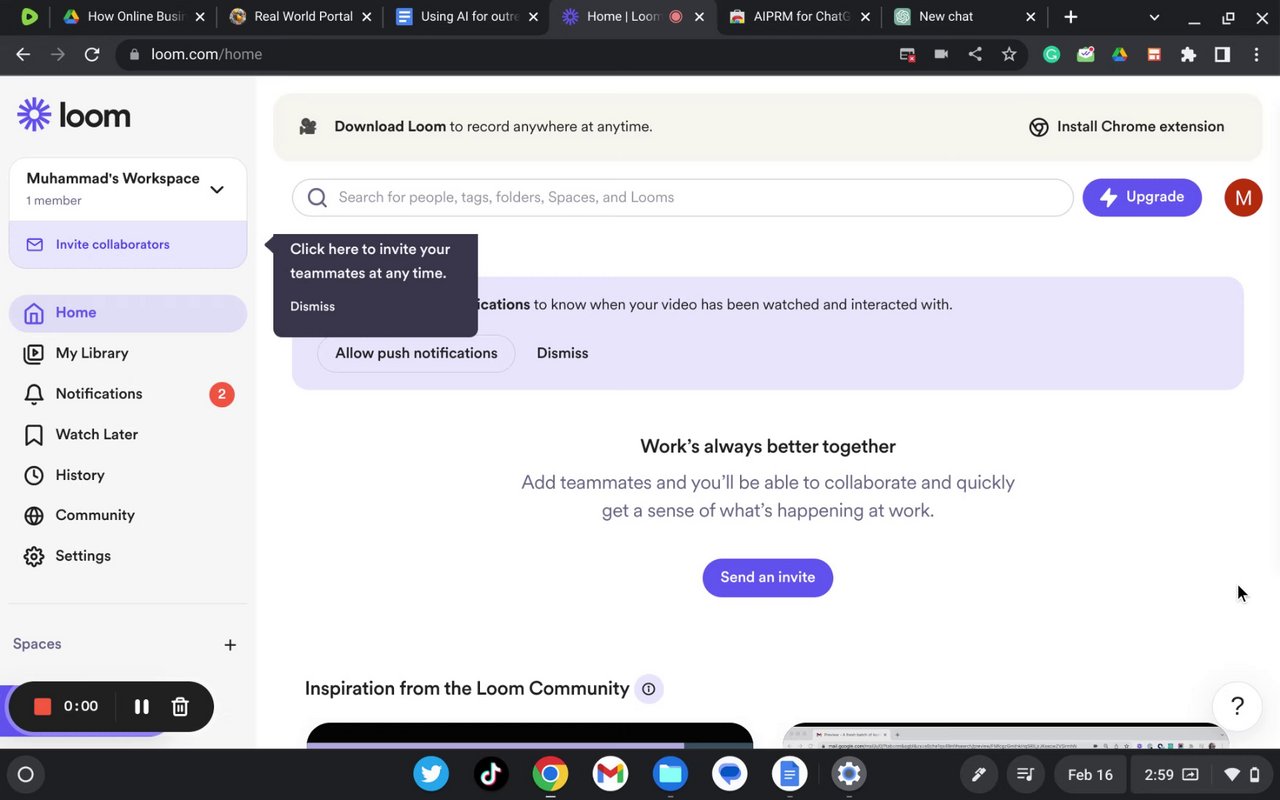Click share icon in address bar
This screenshot has height=800, width=1280.
(975, 55)
